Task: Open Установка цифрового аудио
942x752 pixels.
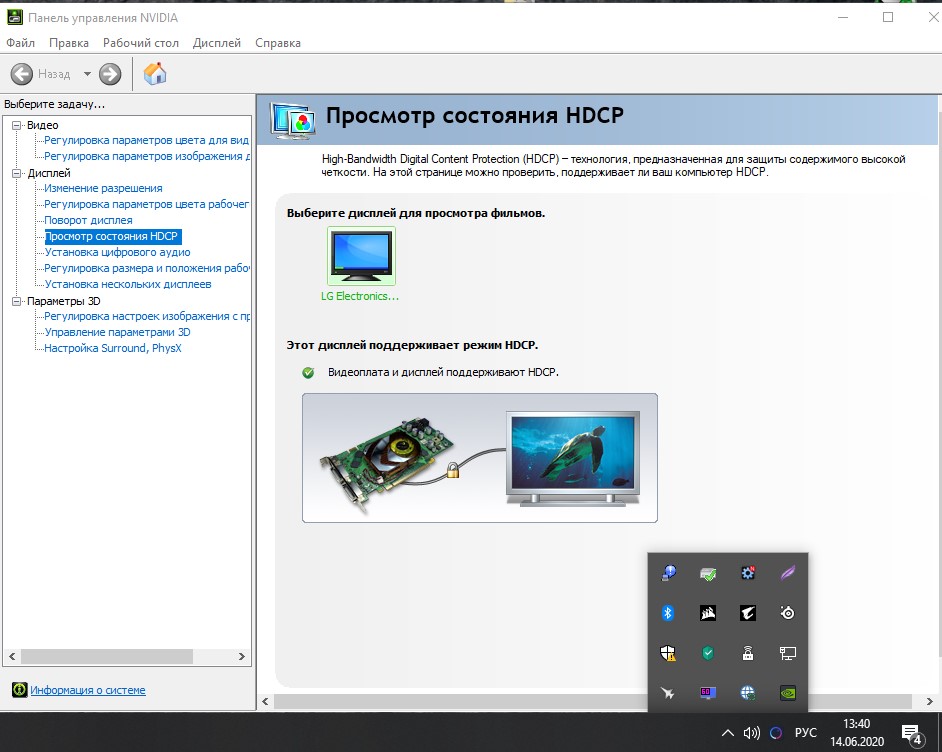Action: click(x=118, y=252)
